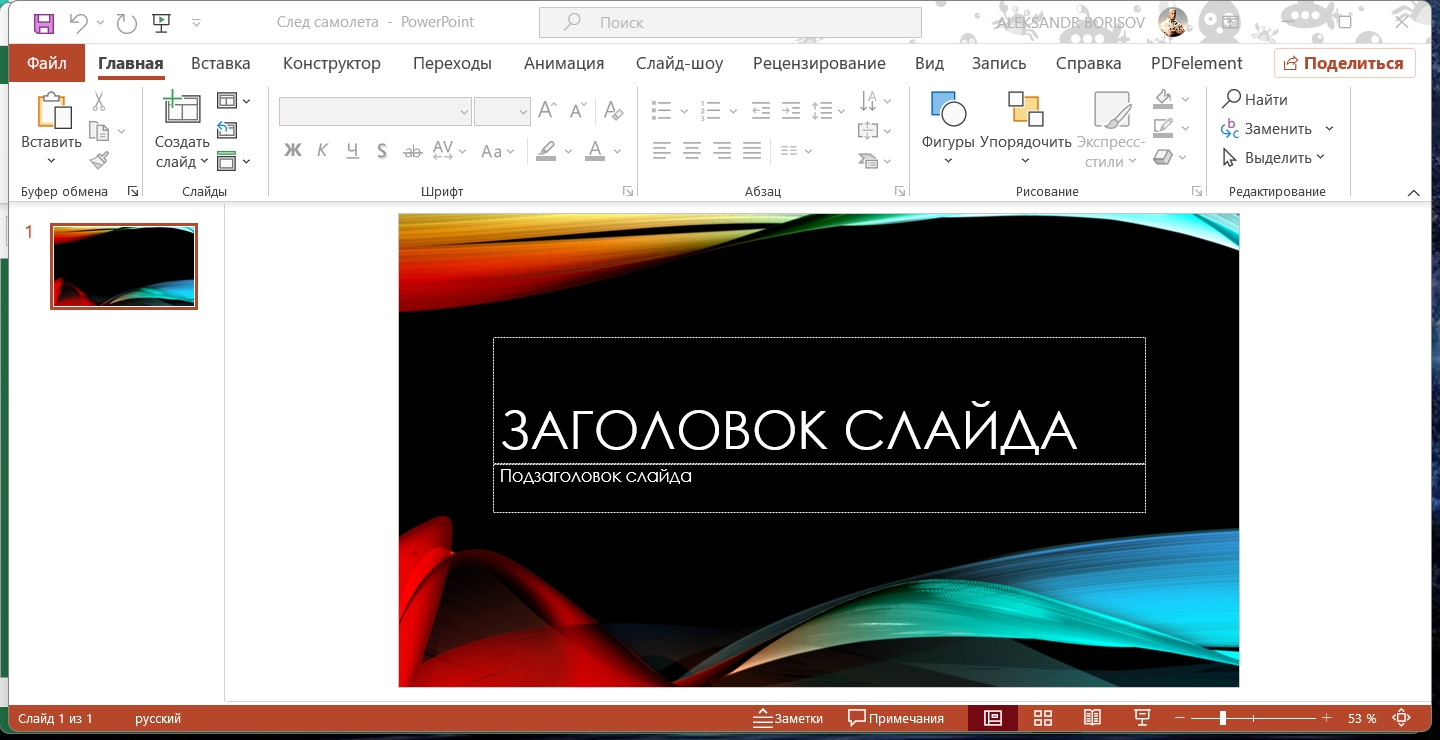Viewport: 1440px width, 740px height.
Task: Switch to the Animation (Анимация) tab
Action: [564, 63]
